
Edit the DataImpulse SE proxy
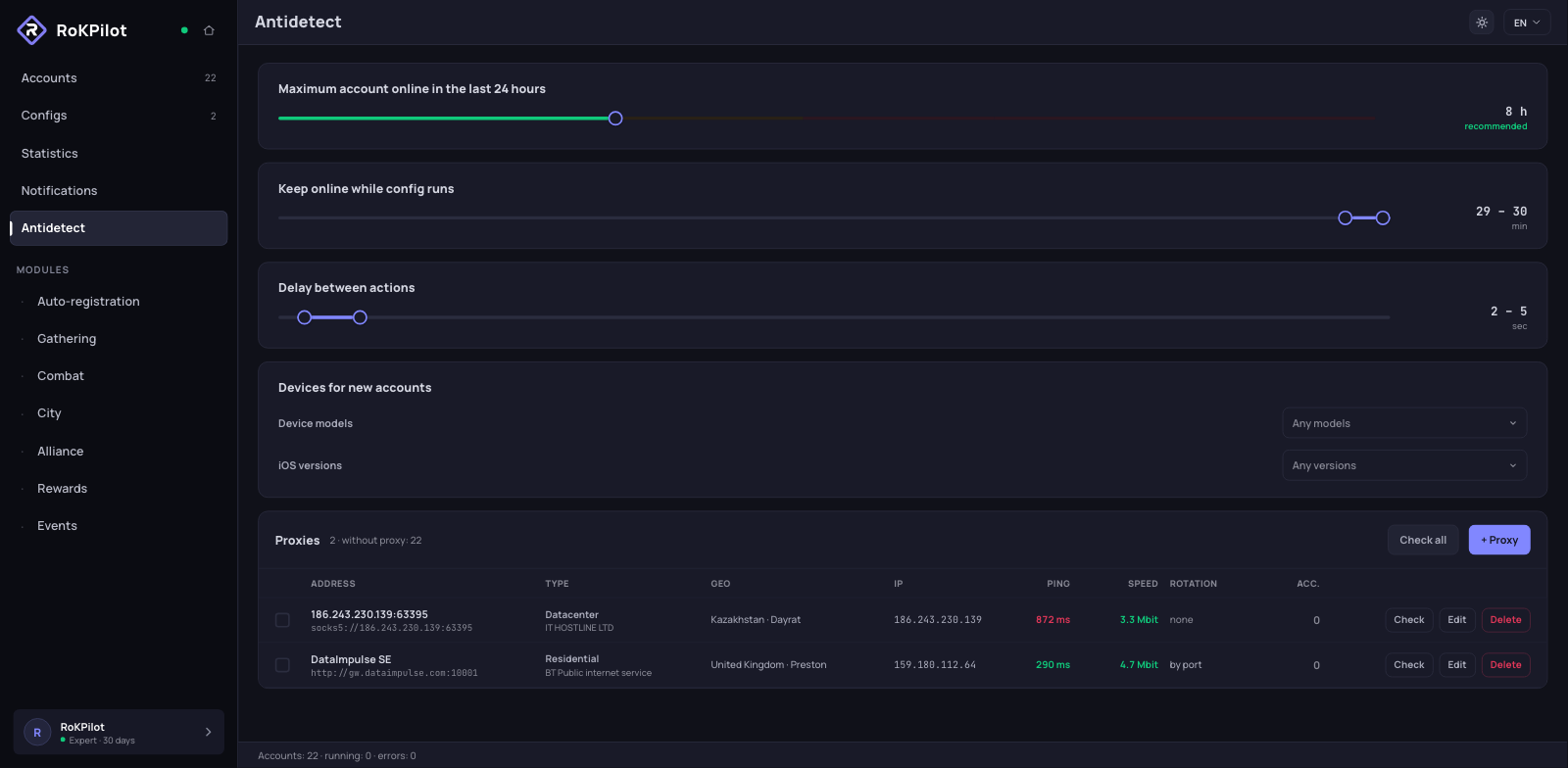click(1457, 665)
